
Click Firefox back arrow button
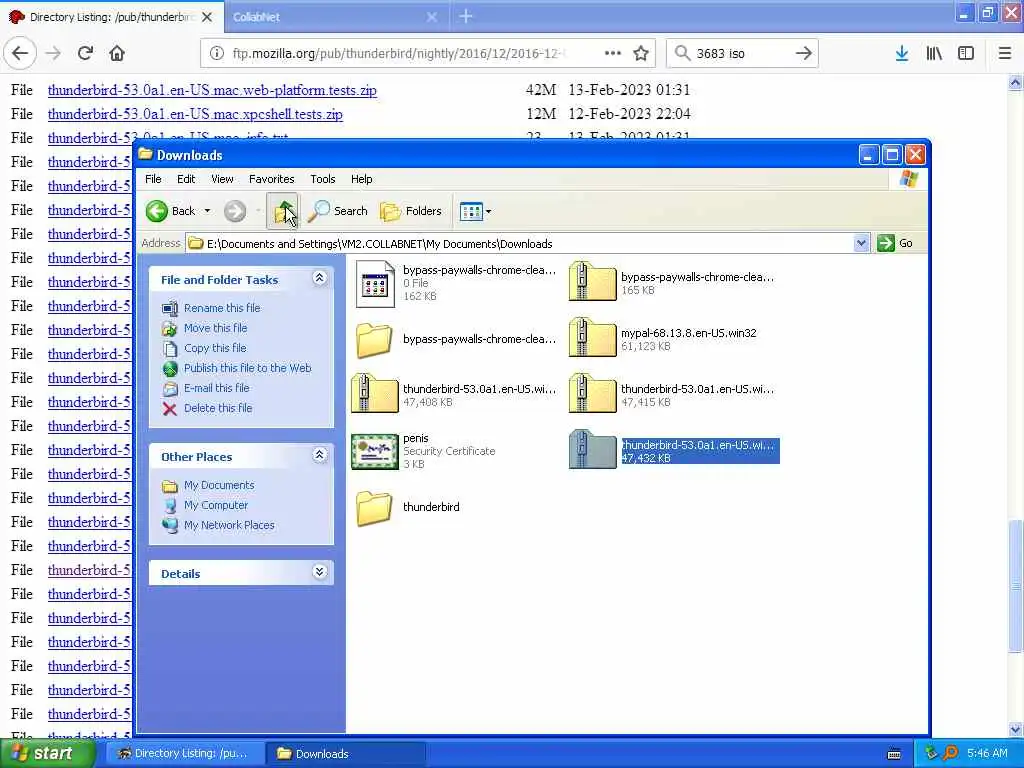[20, 53]
